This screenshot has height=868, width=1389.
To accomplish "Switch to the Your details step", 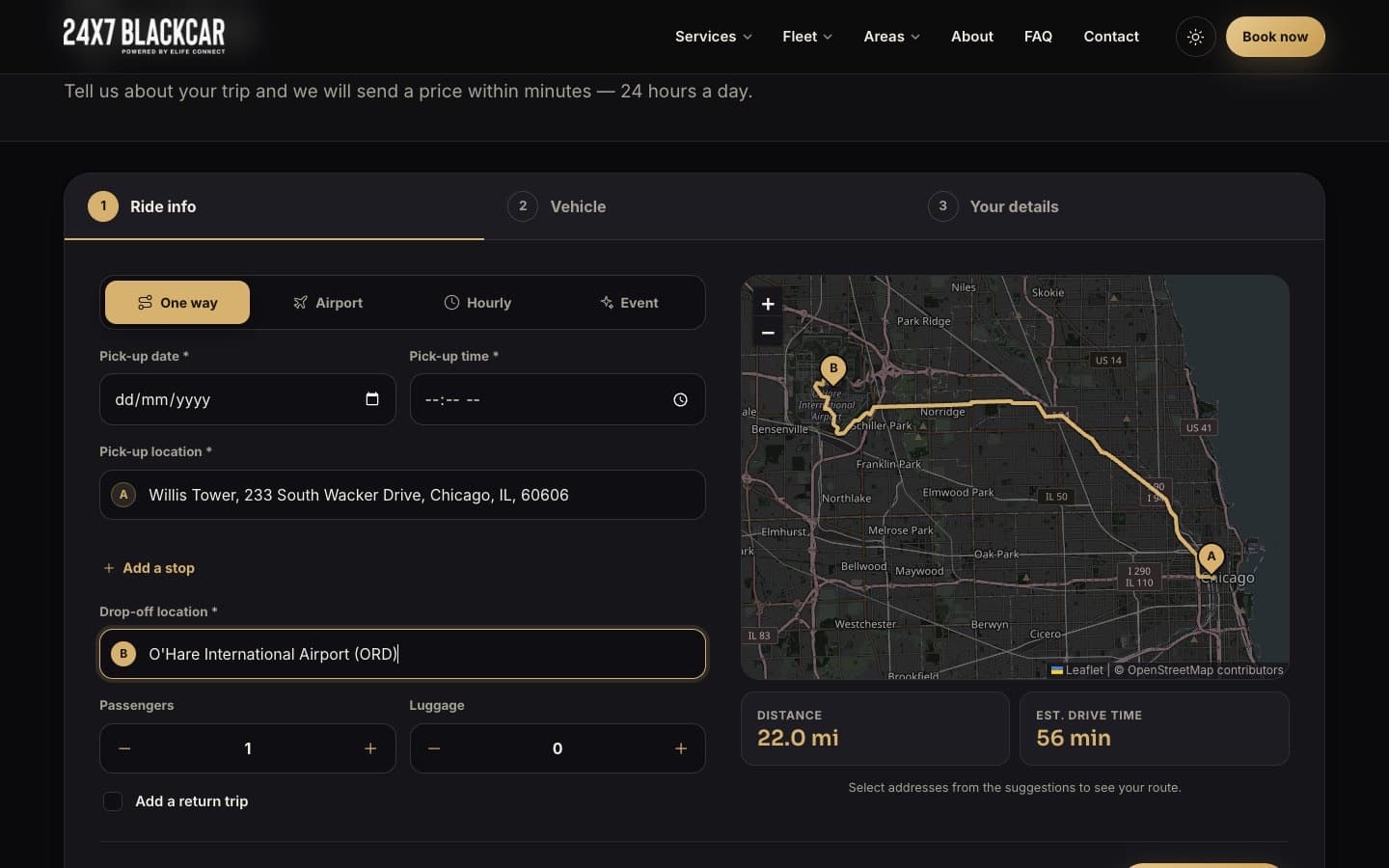I will (1114, 206).
